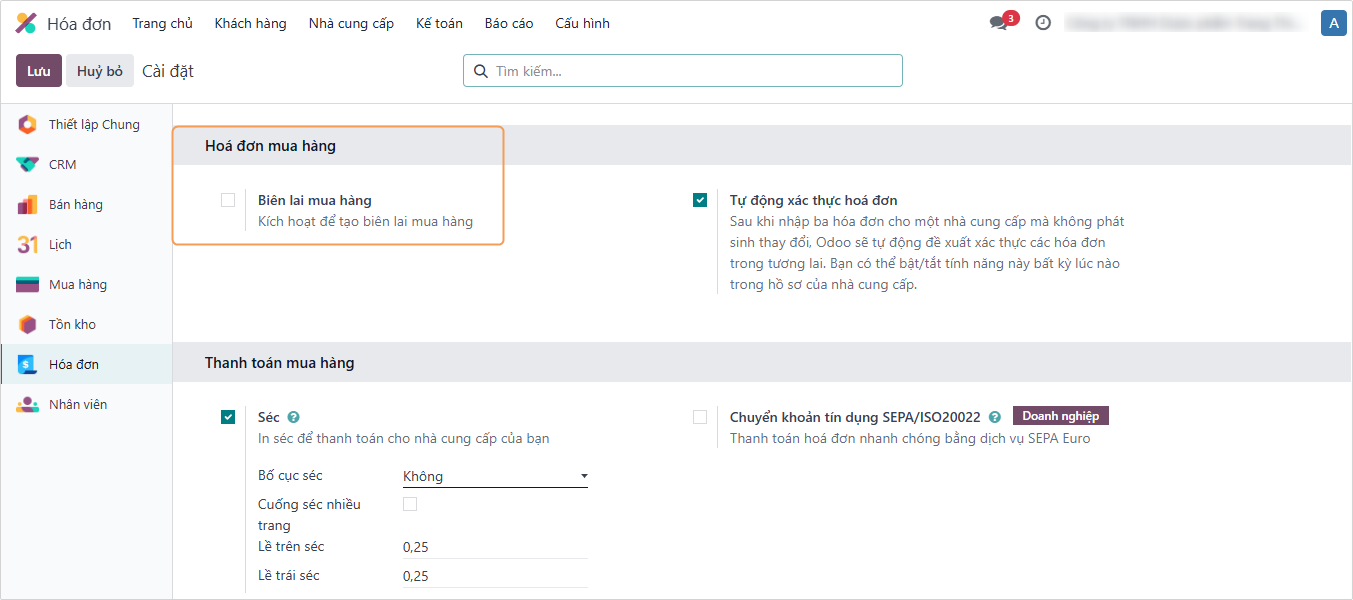The image size is (1353, 600).
Task: Open Tồn kho settings in the sidebar
Action: coord(72,325)
